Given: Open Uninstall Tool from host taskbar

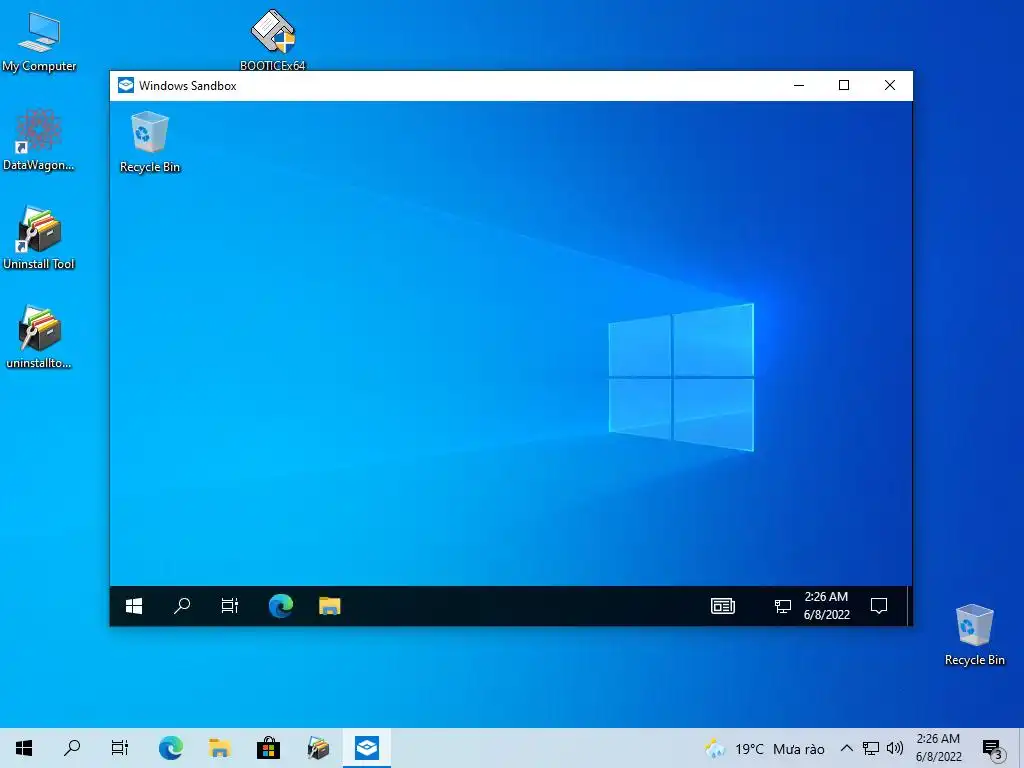Looking at the screenshot, I should click(318, 748).
